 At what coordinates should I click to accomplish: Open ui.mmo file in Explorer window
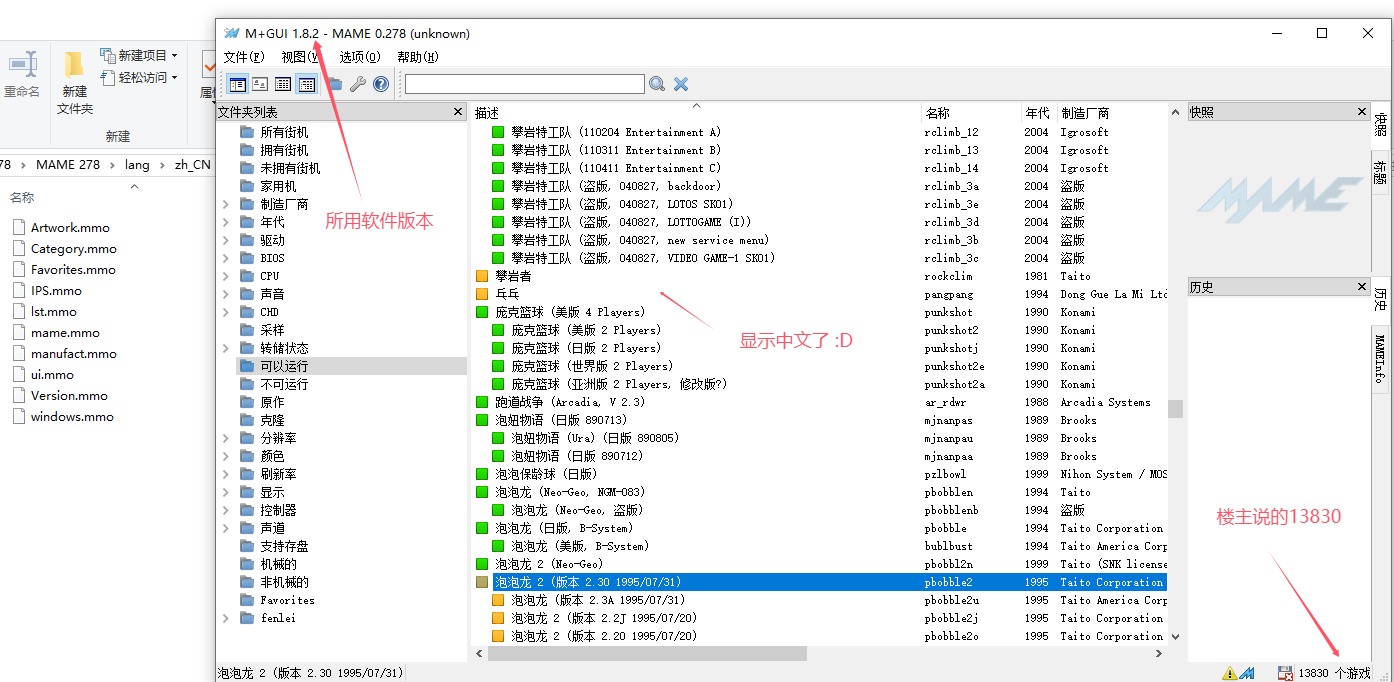click(x=52, y=375)
